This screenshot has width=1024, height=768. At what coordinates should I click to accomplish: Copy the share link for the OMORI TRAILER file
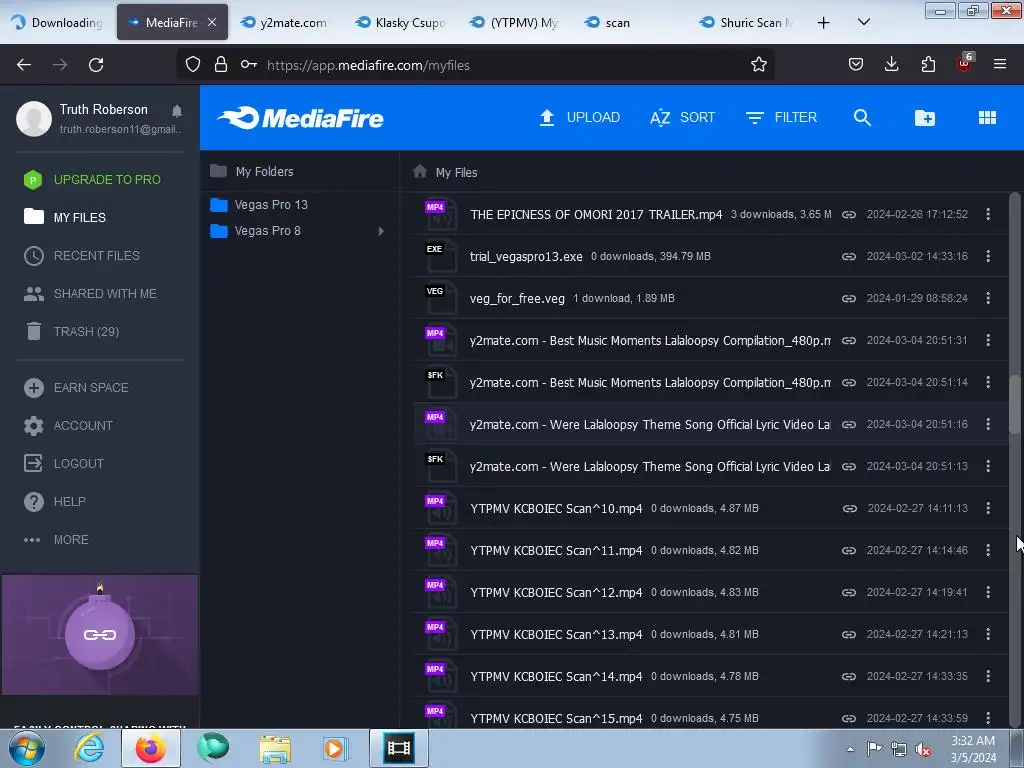pos(848,214)
